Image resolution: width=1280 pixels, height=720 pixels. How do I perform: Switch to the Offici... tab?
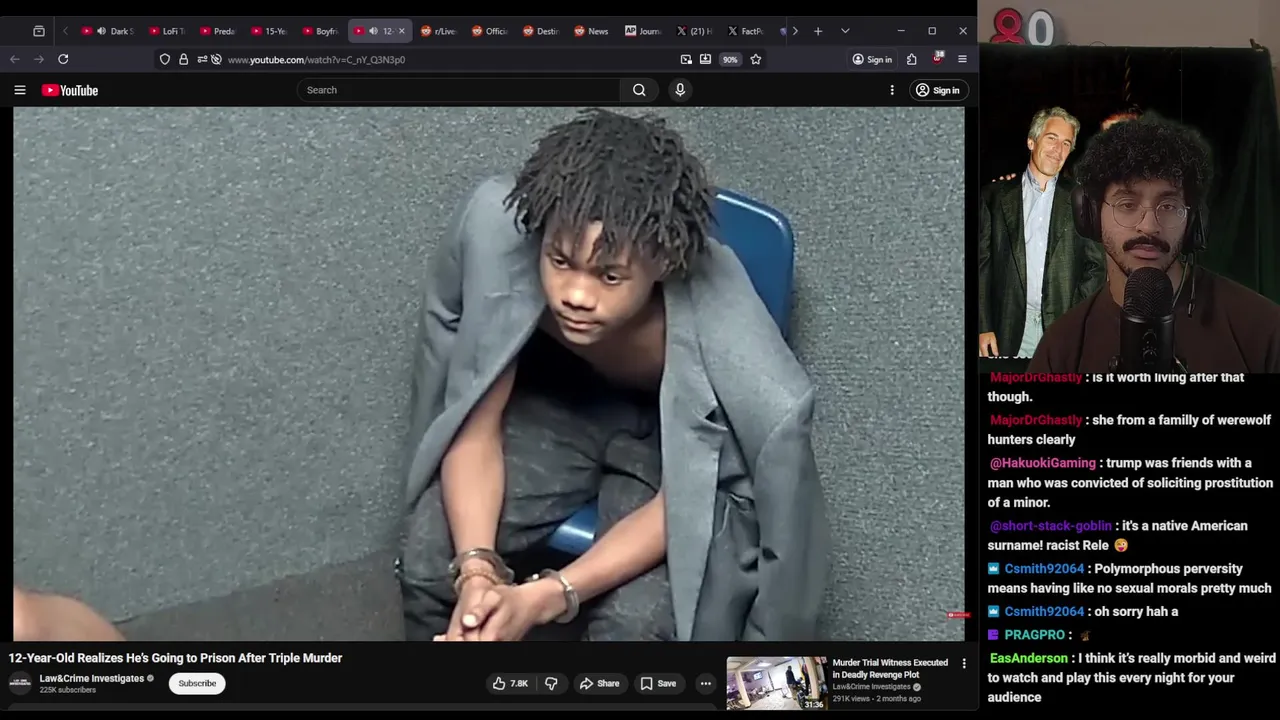(490, 31)
